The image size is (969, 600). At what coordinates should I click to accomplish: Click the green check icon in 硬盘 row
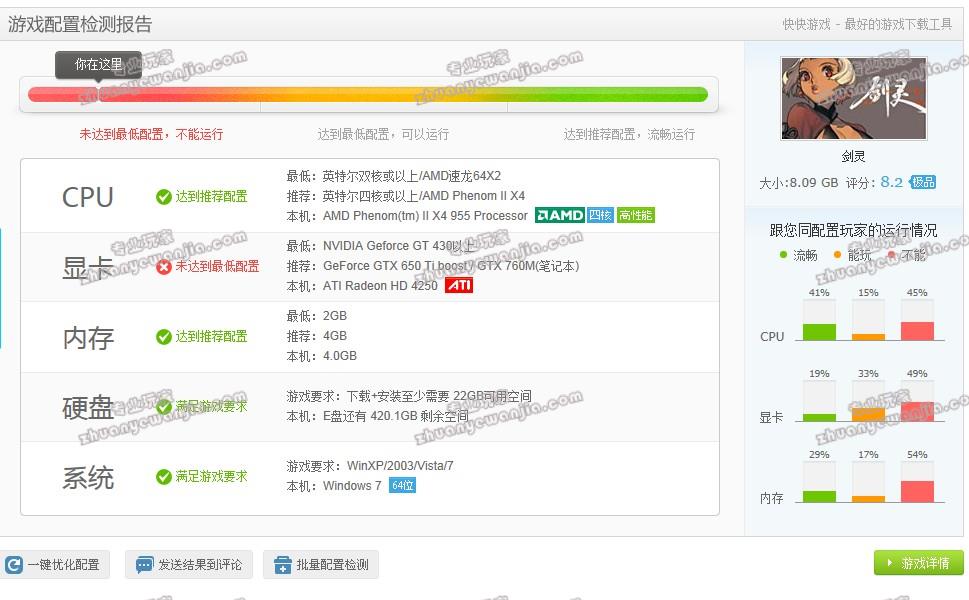(x=164, y=407)
